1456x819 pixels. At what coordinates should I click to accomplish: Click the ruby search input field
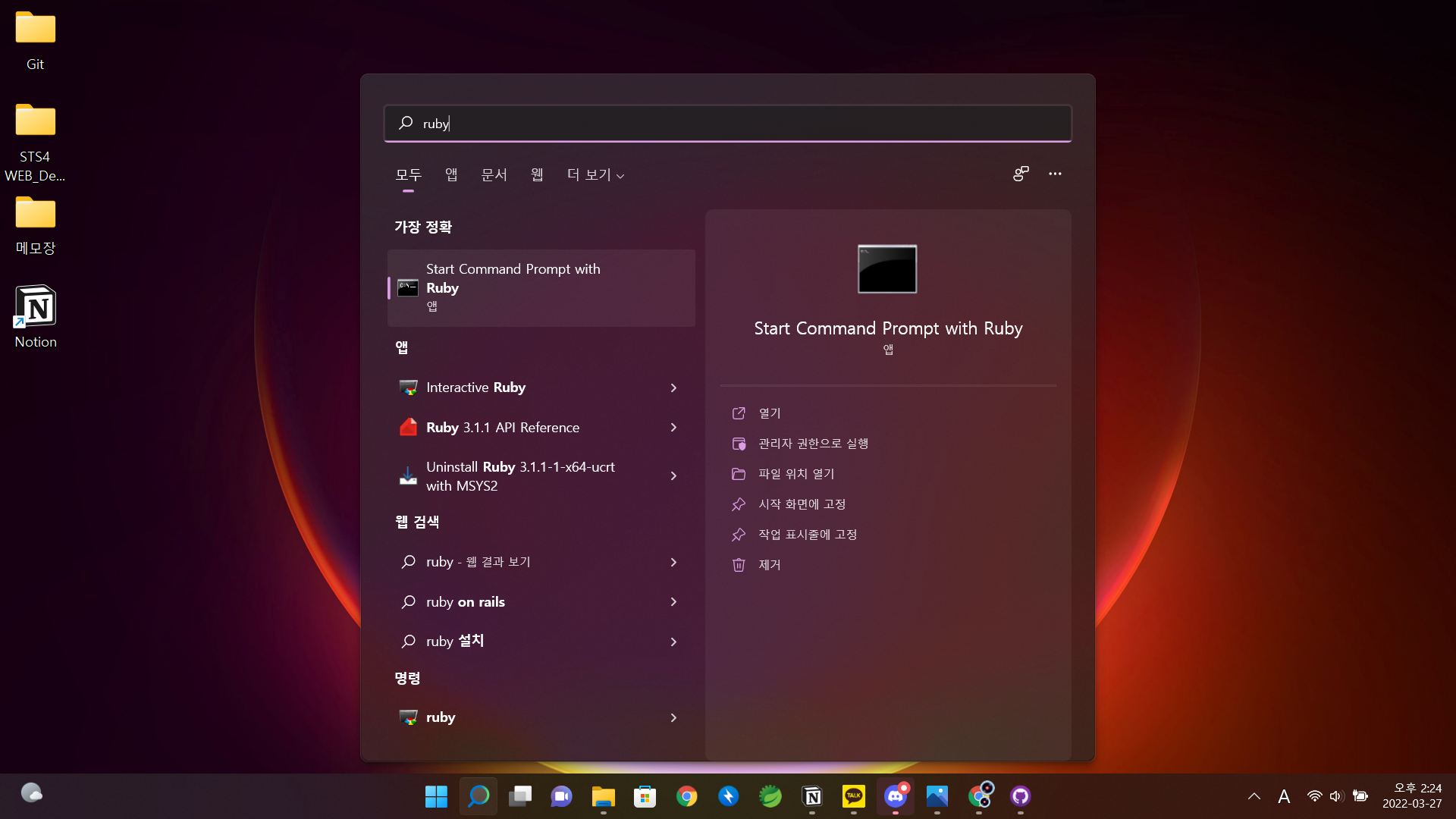[x=728, y=124]
